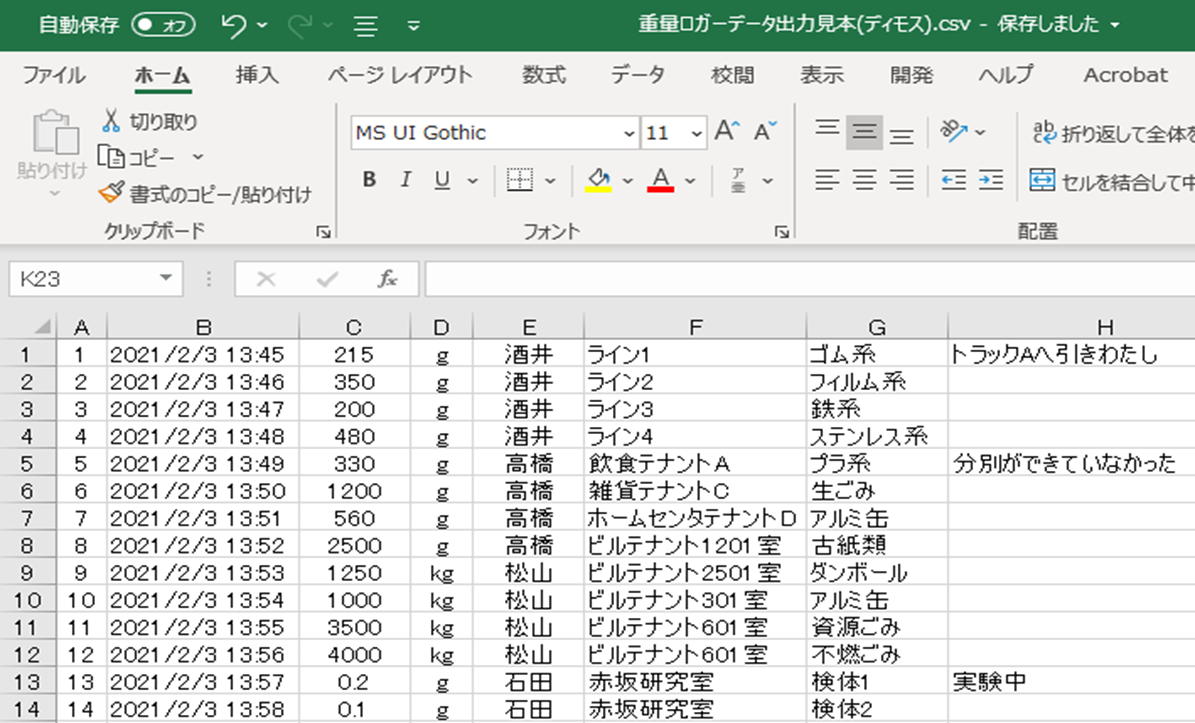Image resolution: width=1195 pixels, height=723 pixels.
Task: Click the コピー (Copy) button
Action: [138, 157]
